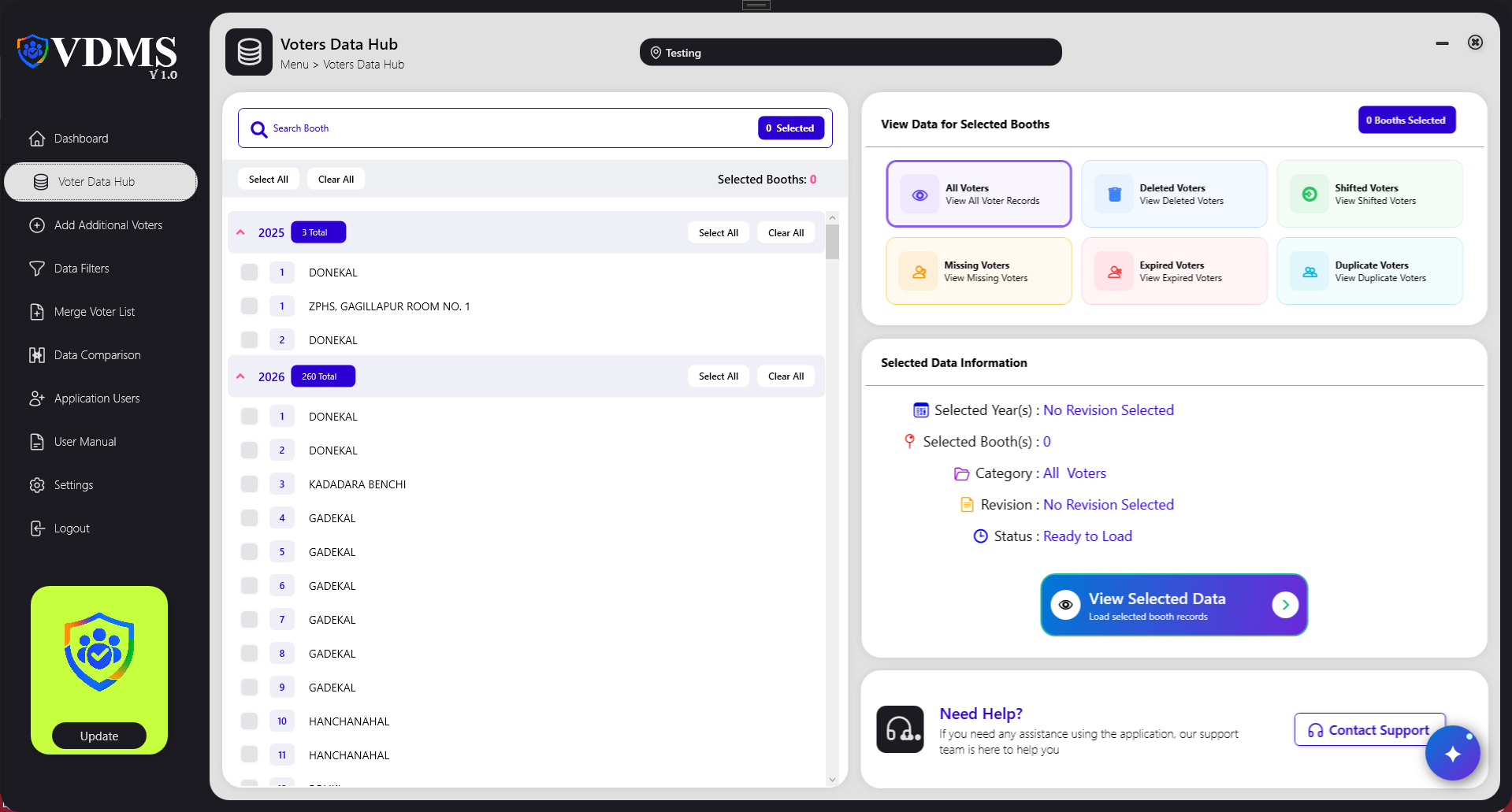Click Logout in the sidebar
This screenshot has height=812, width=1512.
click(x=101, y=528)
